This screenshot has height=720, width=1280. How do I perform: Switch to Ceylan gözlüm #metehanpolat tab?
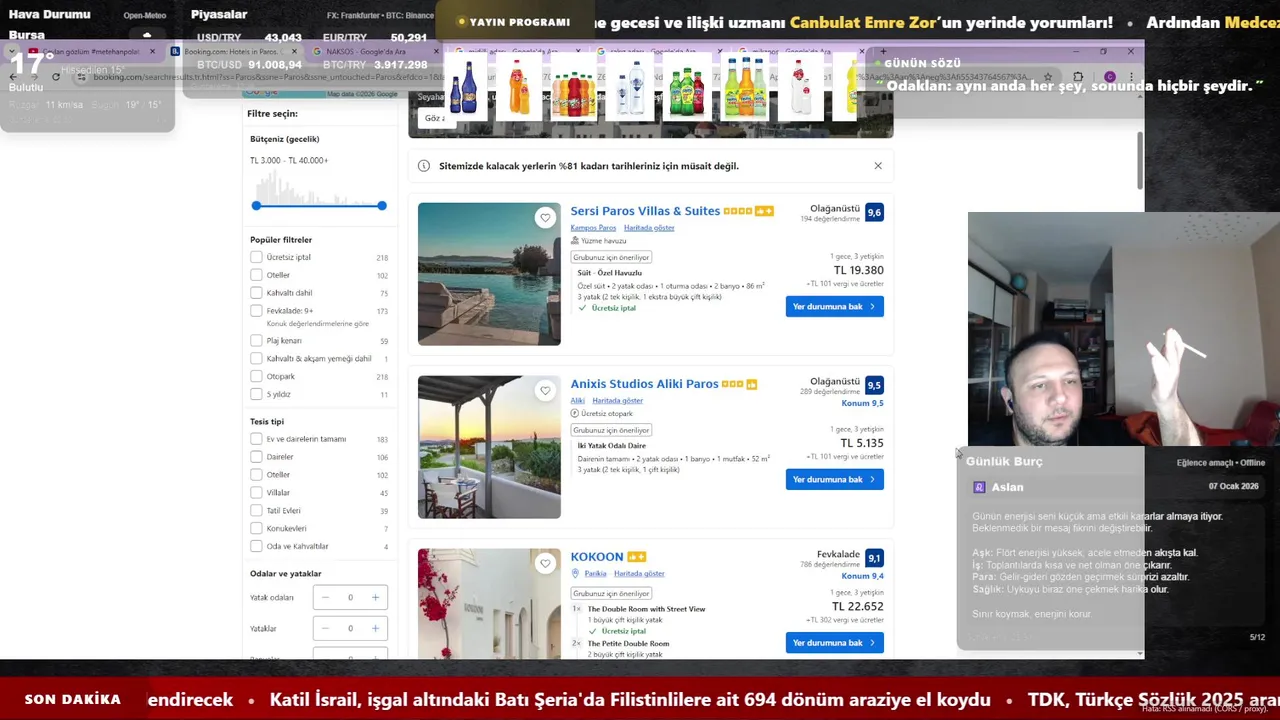[92, 51]
